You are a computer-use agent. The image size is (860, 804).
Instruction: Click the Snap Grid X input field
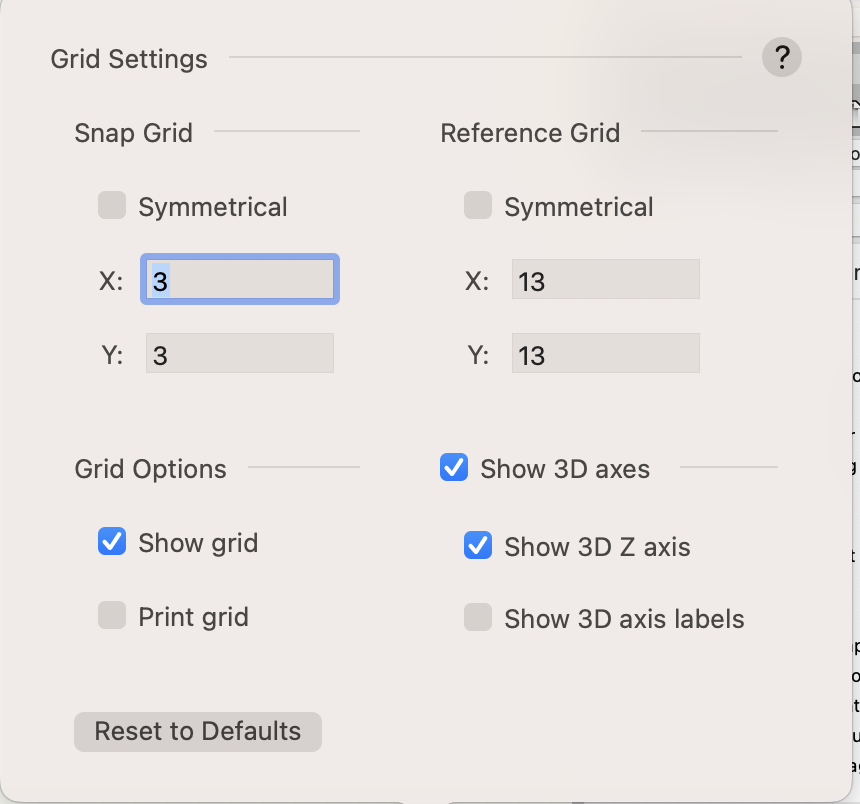[x=240, y=280]
